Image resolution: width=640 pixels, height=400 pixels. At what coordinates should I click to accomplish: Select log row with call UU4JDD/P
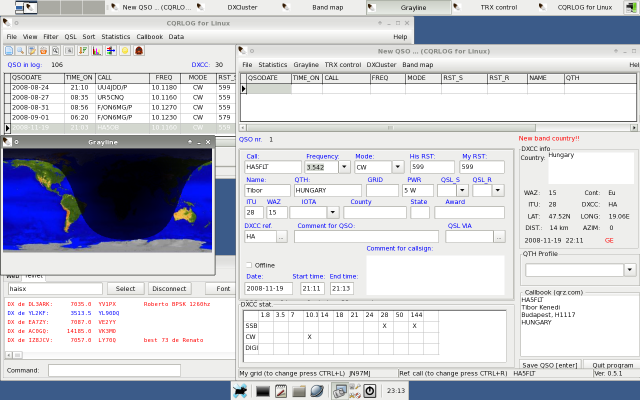click(x=121, y=88)
